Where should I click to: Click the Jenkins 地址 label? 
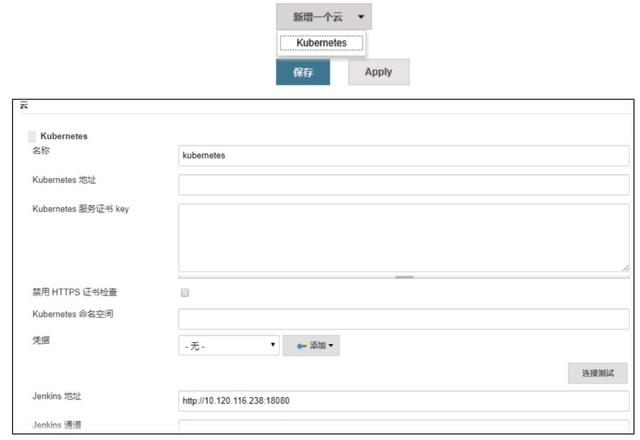coord(57,396)
